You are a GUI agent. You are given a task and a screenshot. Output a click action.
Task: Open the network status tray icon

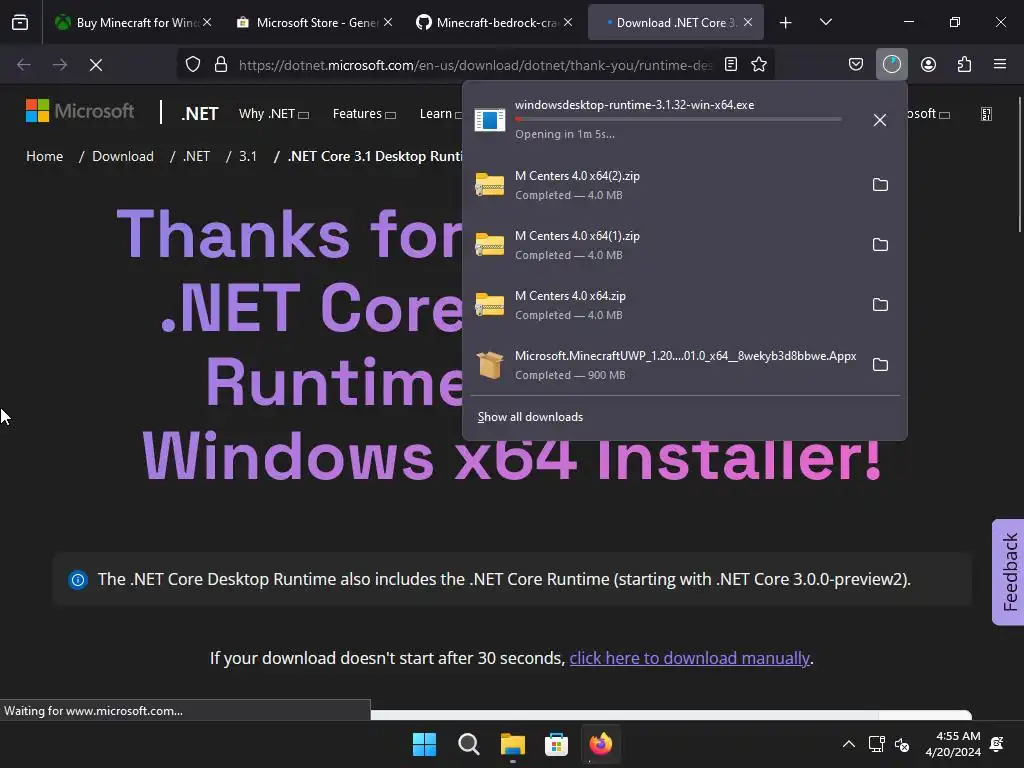[876, 744]
